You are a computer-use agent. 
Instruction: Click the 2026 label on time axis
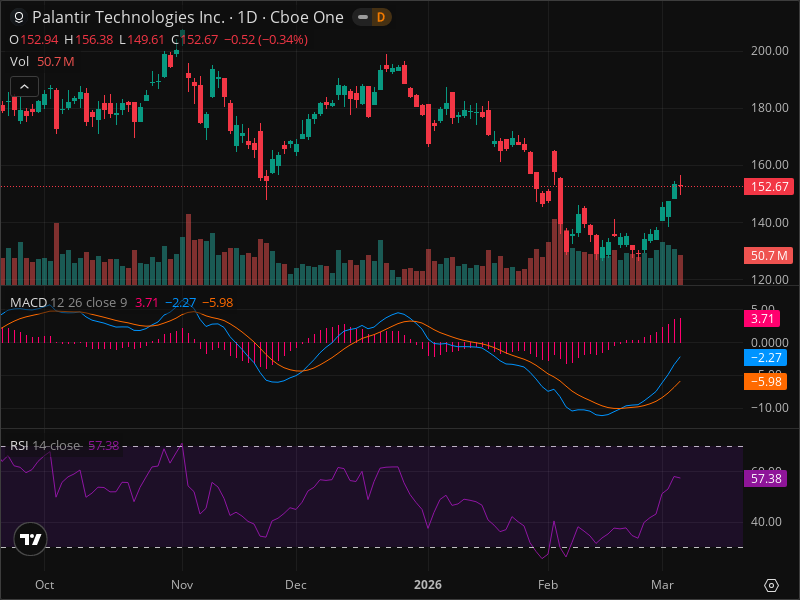tap(428, 585)
